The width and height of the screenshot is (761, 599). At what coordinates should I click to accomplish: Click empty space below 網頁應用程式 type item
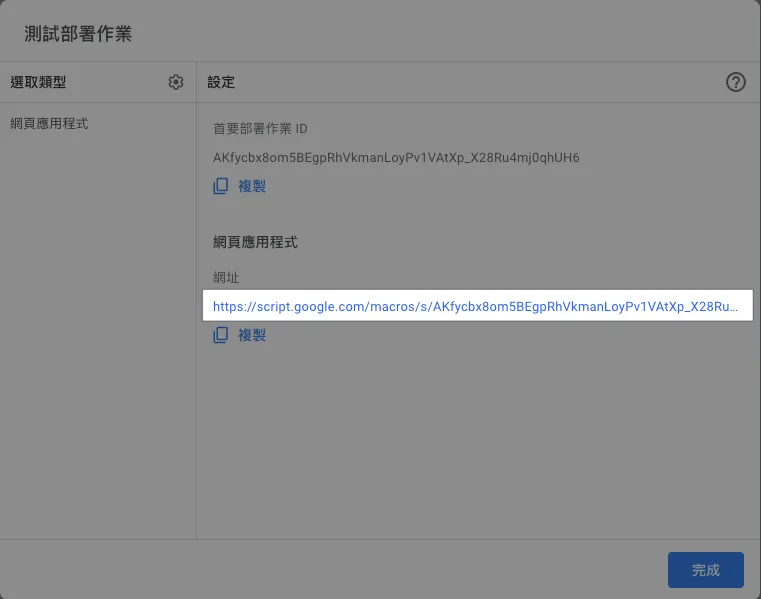[98, 330]
